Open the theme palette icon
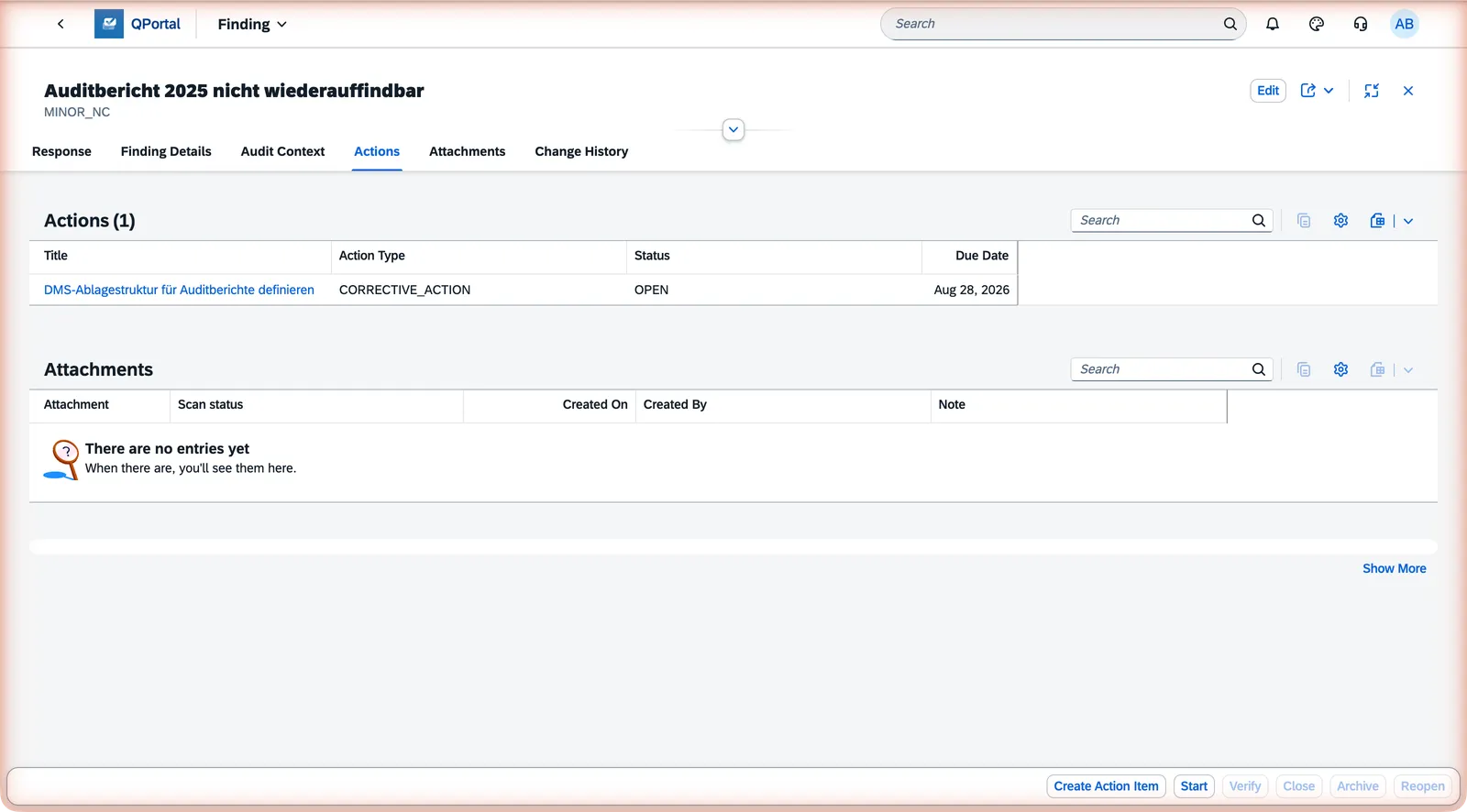The height and width of the screenshot is (812, 1467). click(x=1317, y=24)
